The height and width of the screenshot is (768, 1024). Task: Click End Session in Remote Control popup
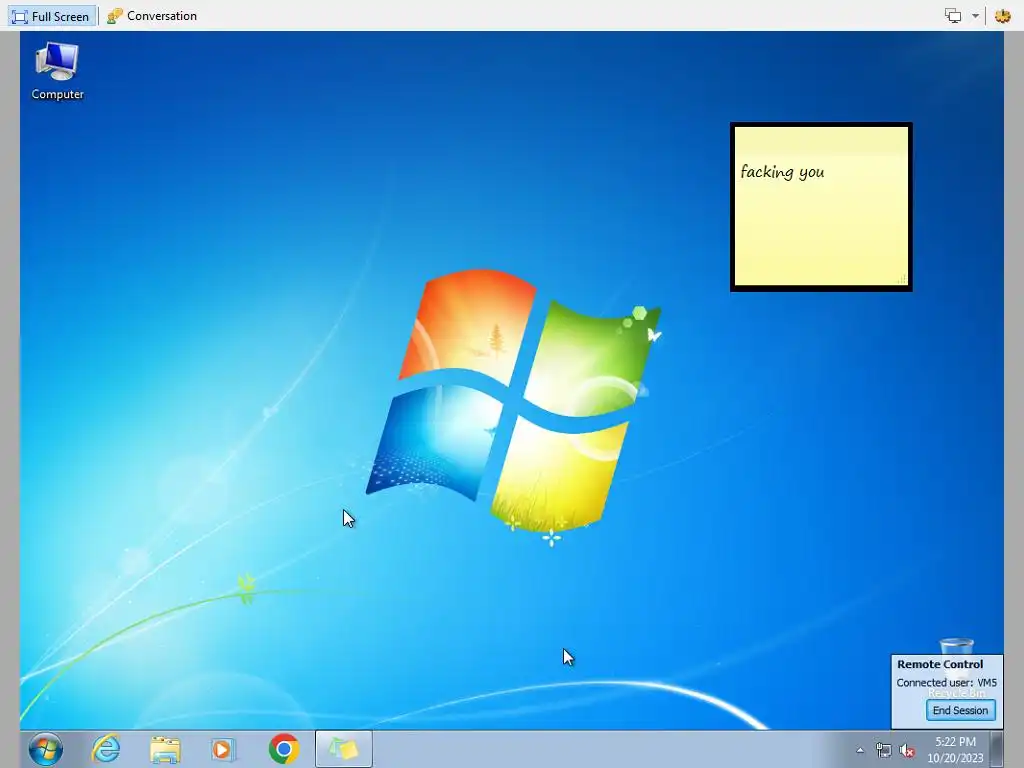coord(960,711)
